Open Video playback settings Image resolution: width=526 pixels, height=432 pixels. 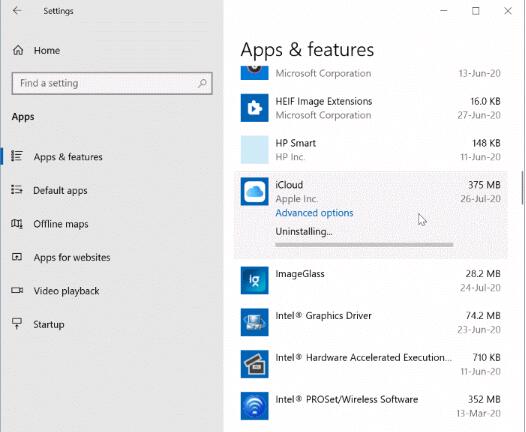click(x=66, y=291)
